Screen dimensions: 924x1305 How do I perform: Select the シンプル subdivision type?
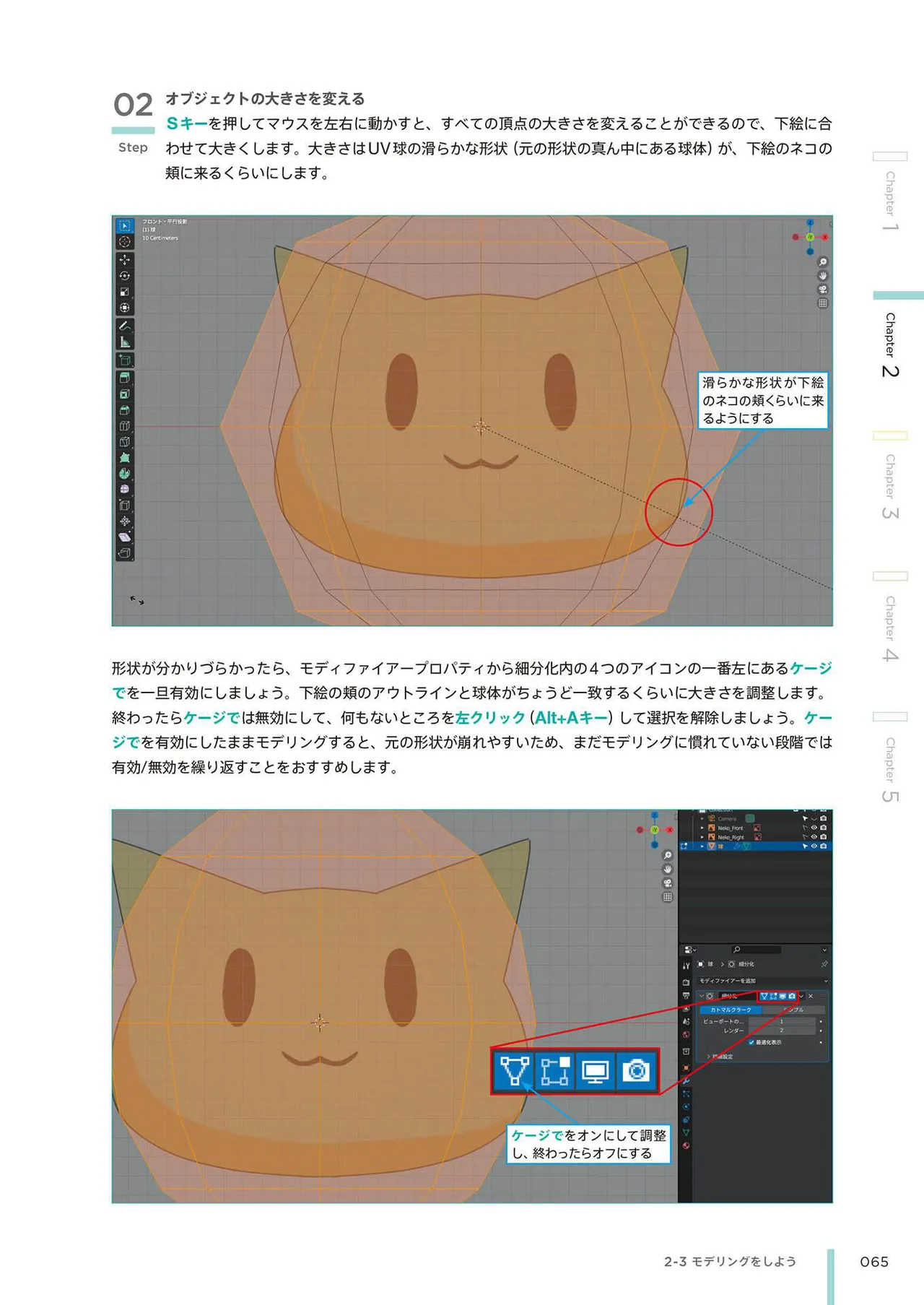pyautogui.click(x=794, y=1010)
